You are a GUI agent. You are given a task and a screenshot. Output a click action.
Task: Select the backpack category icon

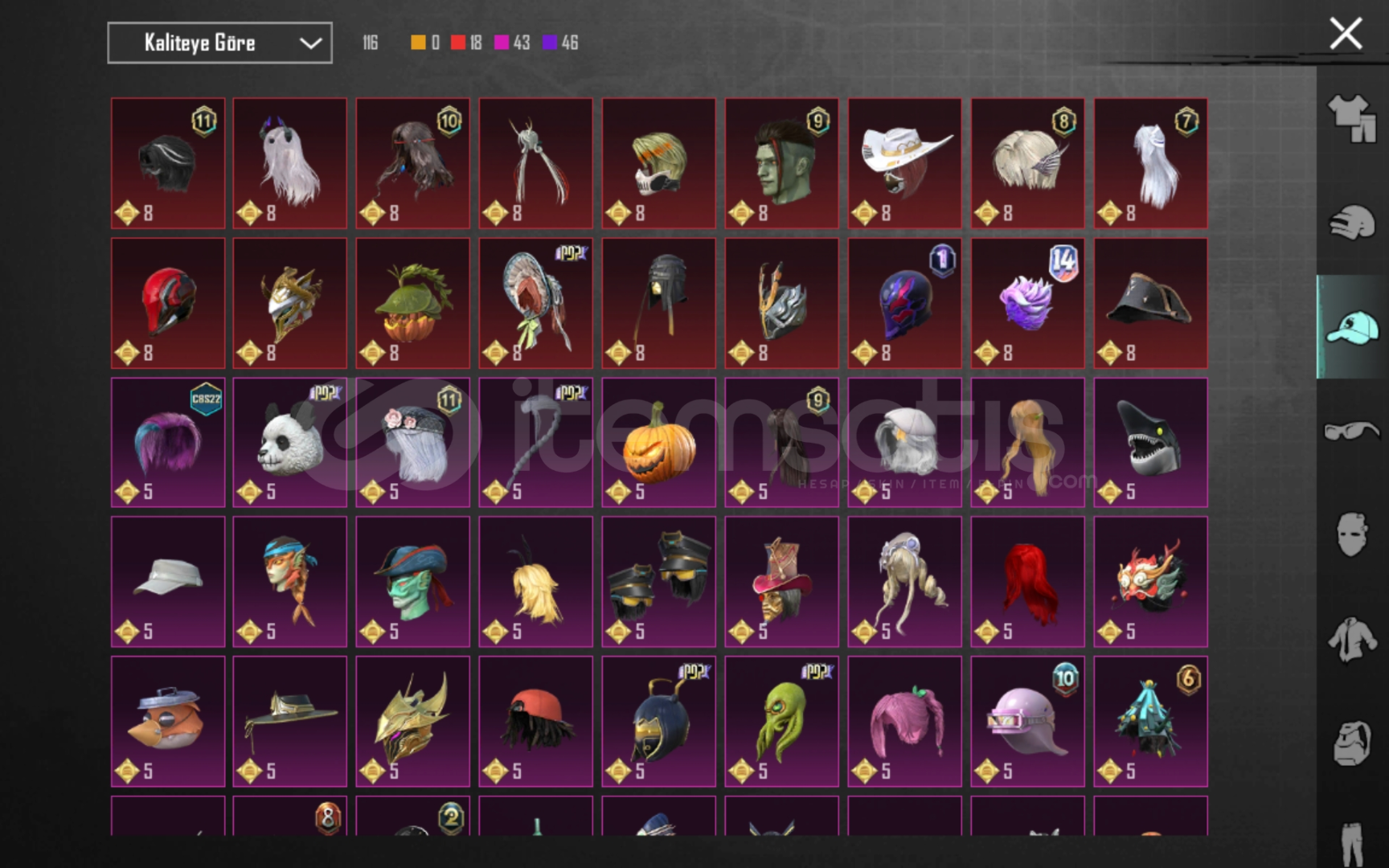pyautogui.click(x=1352, y=743)
